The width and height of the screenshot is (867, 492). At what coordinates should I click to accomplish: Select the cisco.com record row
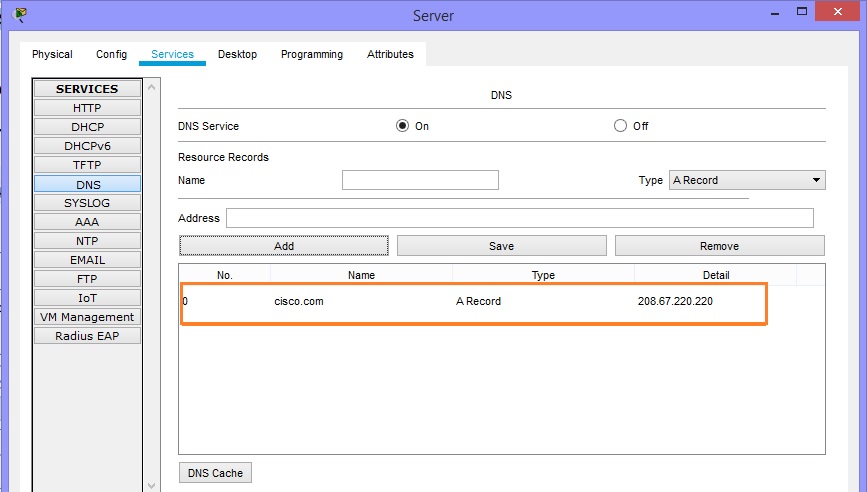473,301
